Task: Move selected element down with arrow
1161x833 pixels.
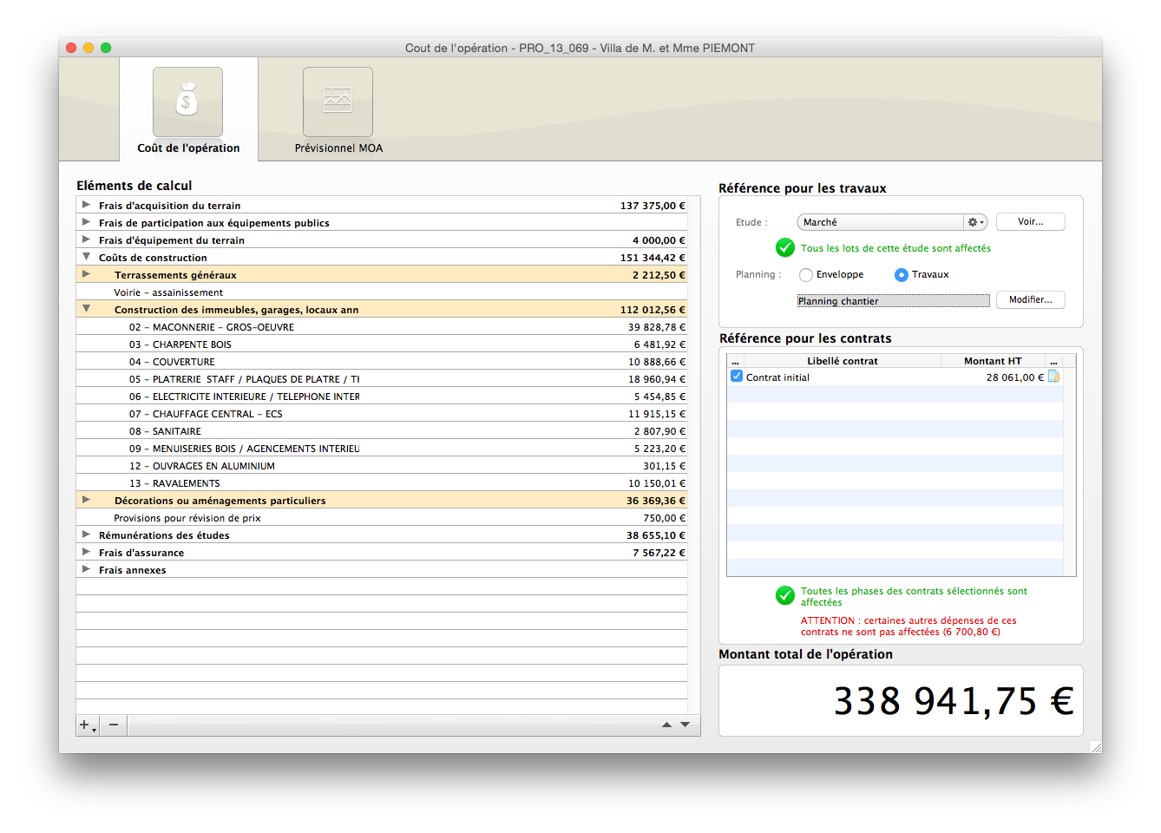Action: (685, 725)
